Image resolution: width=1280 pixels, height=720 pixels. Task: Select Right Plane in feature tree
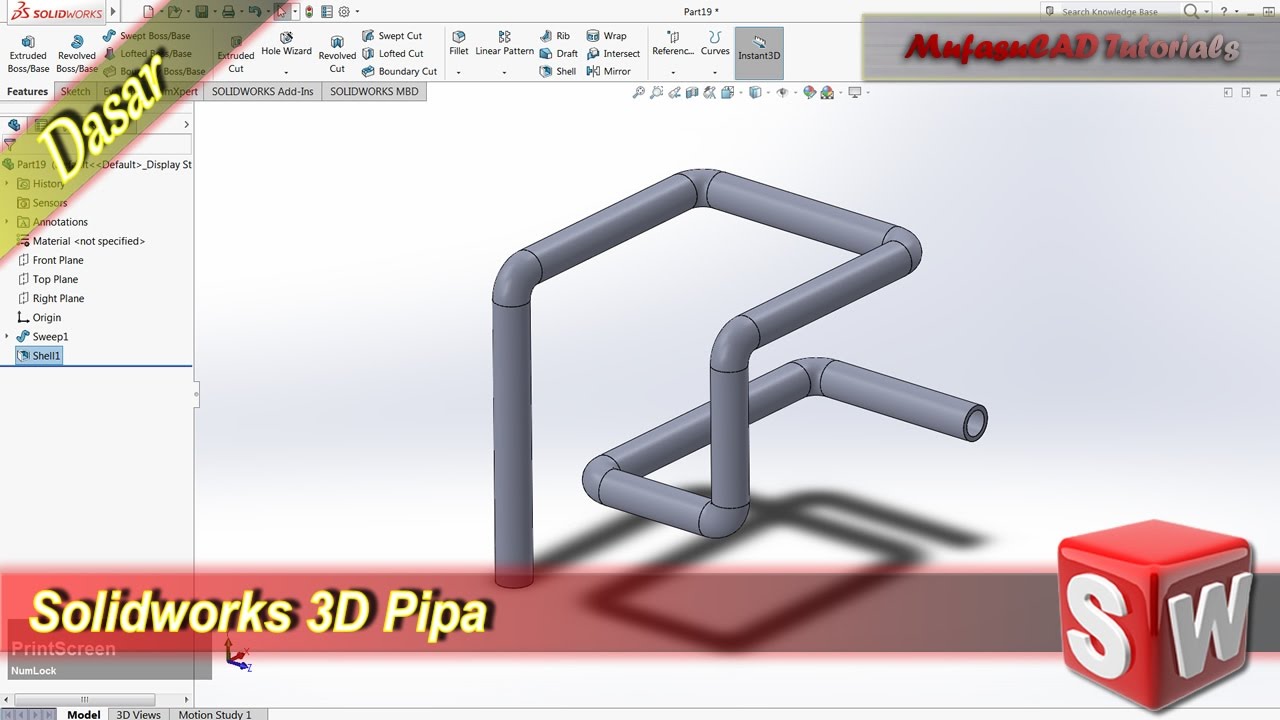pos(50,298)
